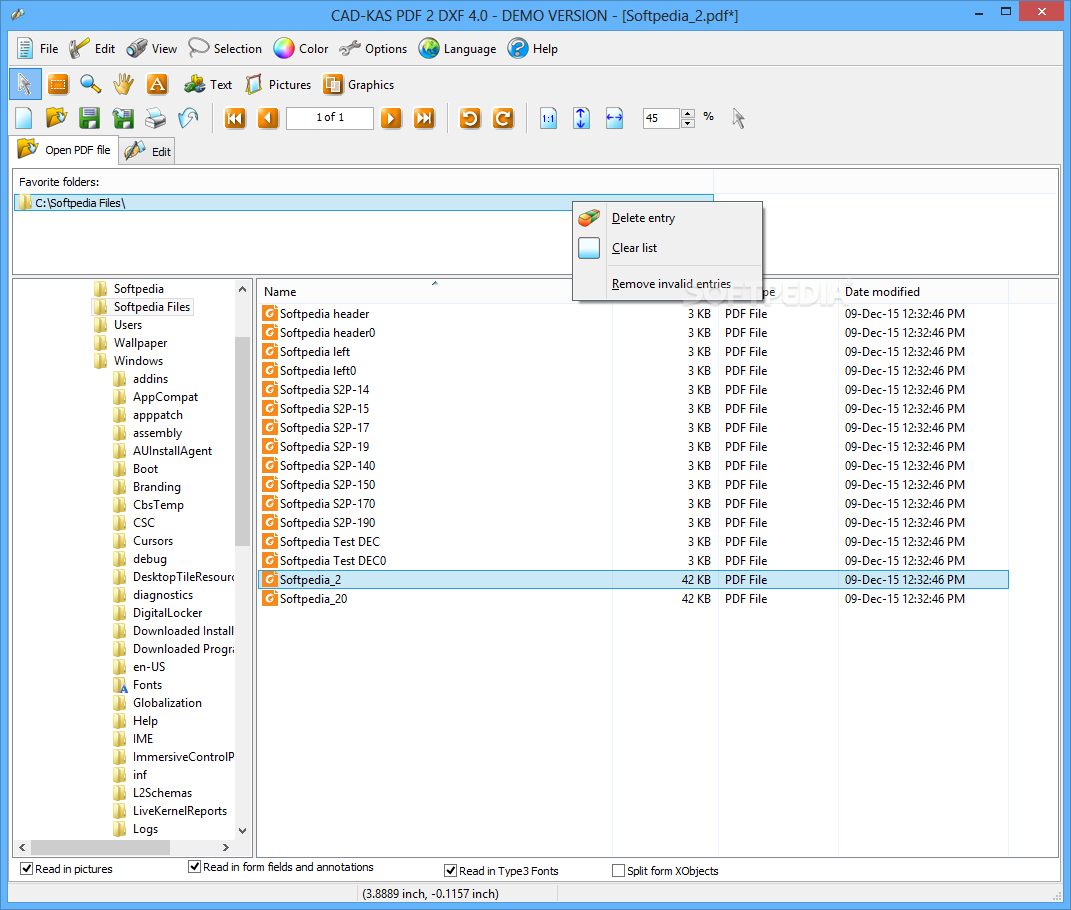Activate the rectangle selection tool
Viewport: 1071px width, 910px height.
click(58, 85)
